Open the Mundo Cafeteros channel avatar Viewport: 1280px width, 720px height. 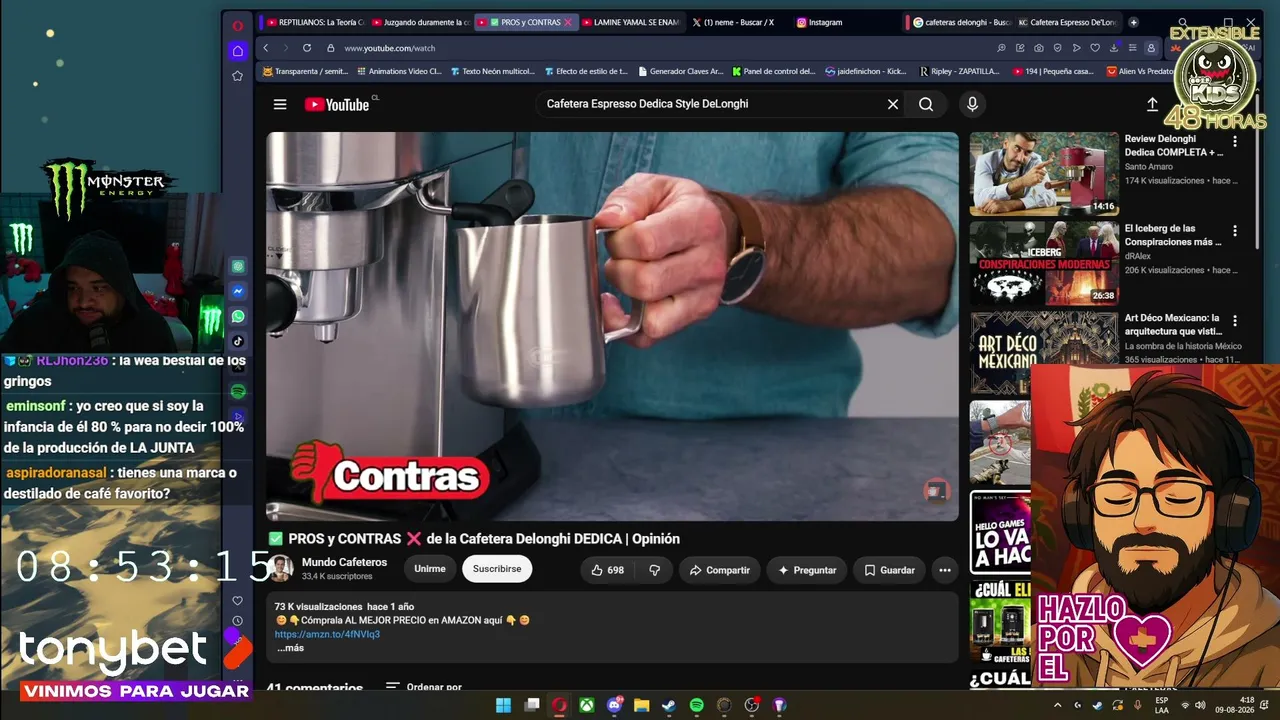point(281,569)
